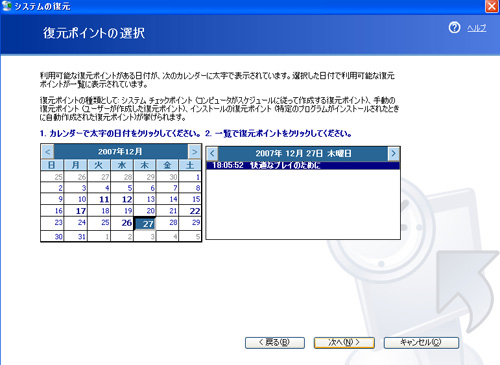
Task: Click the help question mark icon
Action: tap(454, 28)
